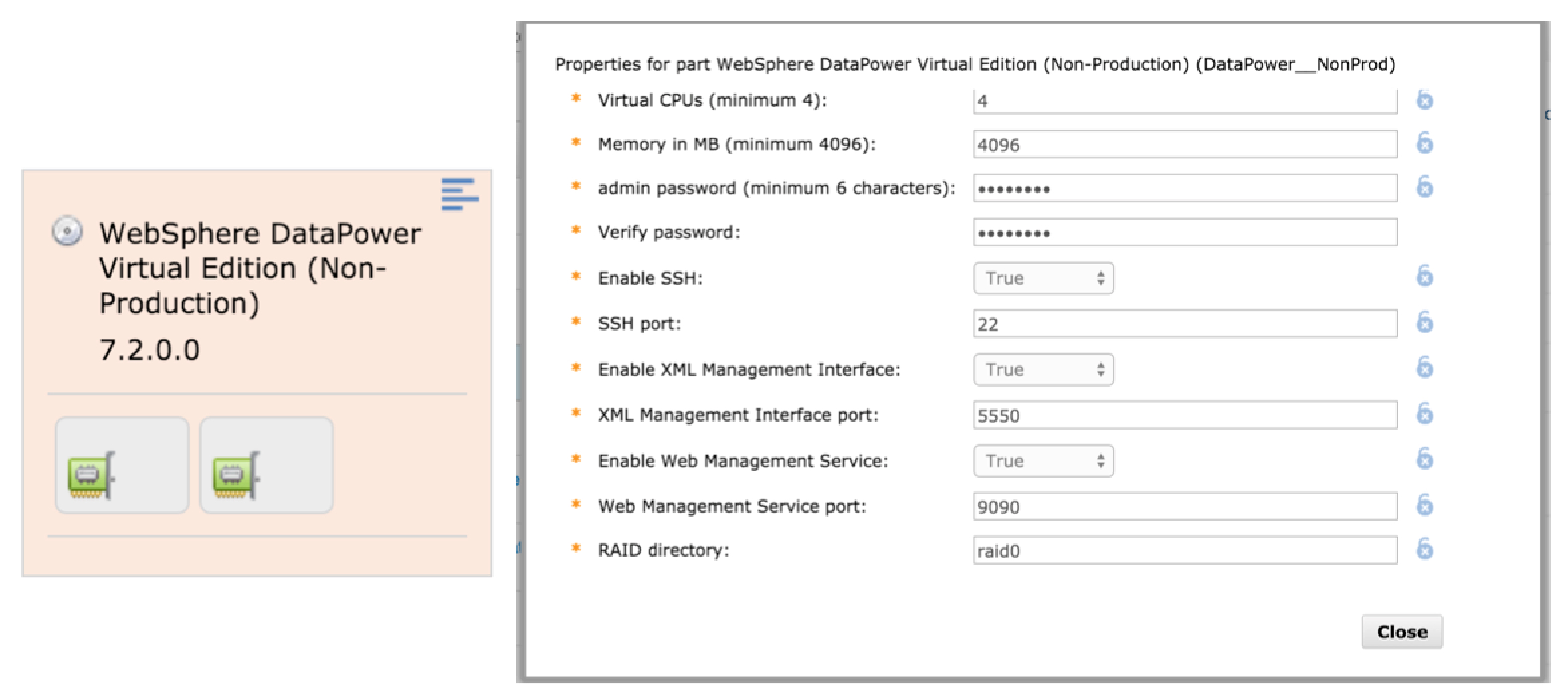1568x700 pixels.
Task: Open the Enable Web Management Service dropdown
Action: click(x=1044, y=461)
